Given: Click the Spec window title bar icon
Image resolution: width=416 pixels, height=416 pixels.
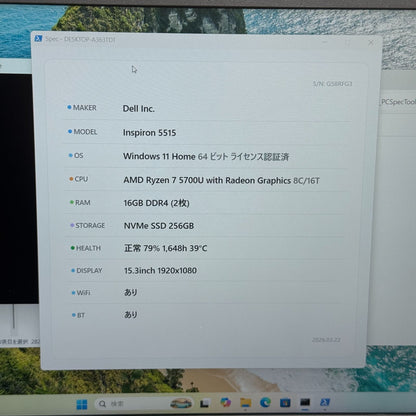Looking at the screenshot, I should pos(38,39).
